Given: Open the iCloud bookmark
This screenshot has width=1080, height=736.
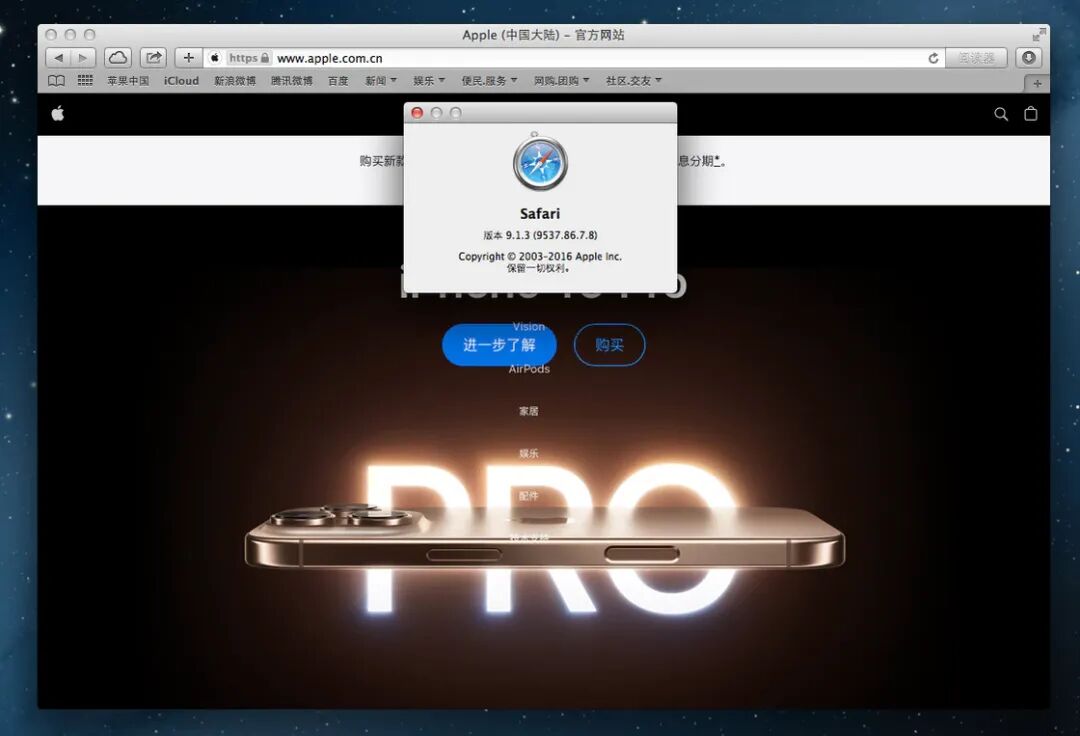Looking at the screenshot, I should [181, 81].
